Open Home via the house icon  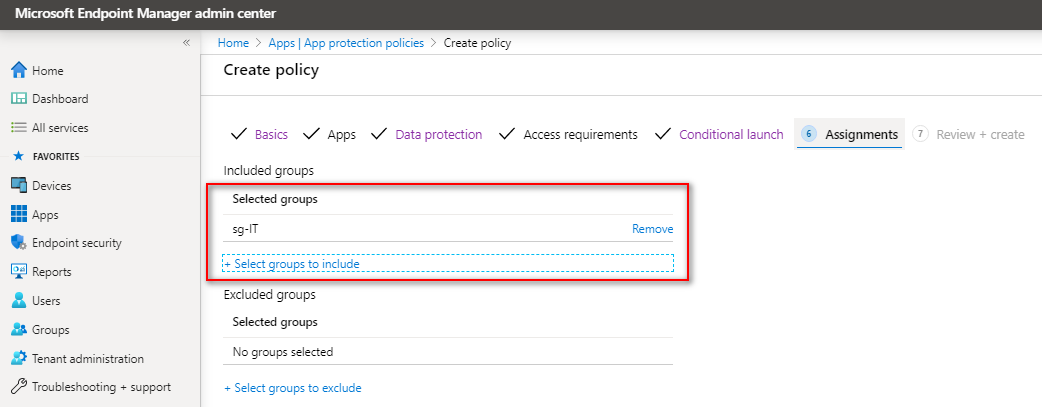coord(19,70)
